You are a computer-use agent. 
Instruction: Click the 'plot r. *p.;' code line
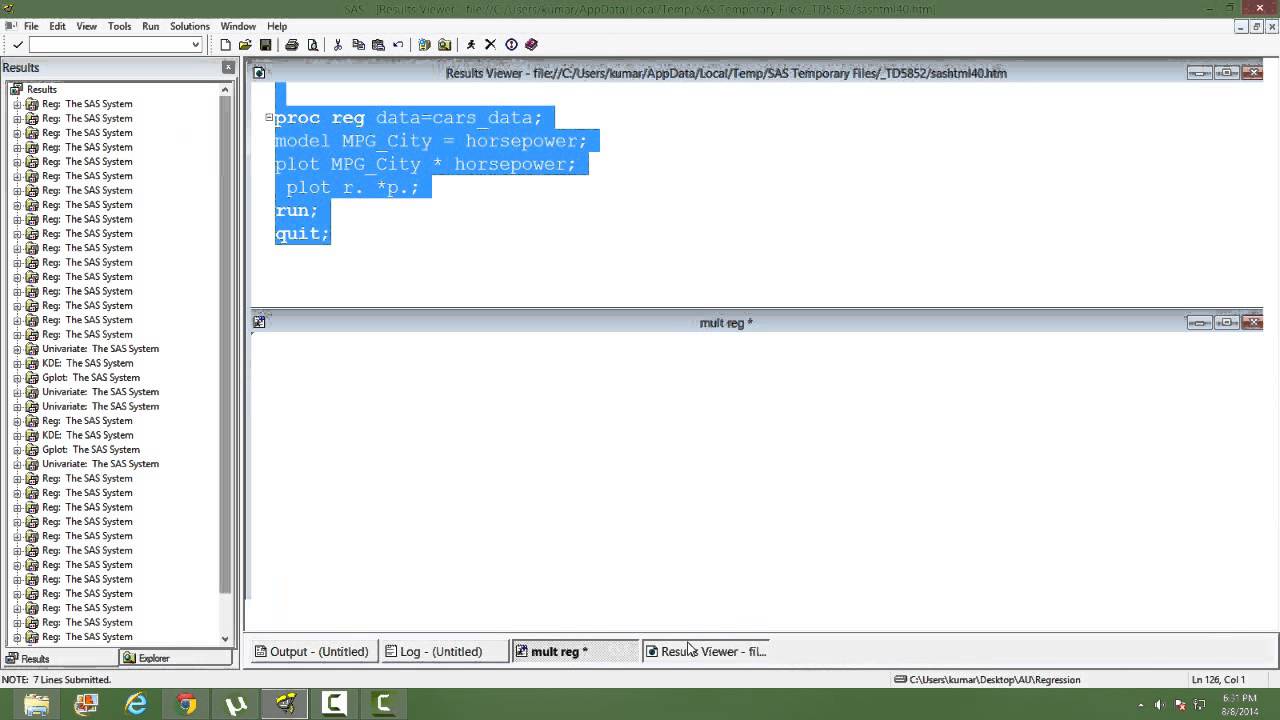click(x=353, y=187)
